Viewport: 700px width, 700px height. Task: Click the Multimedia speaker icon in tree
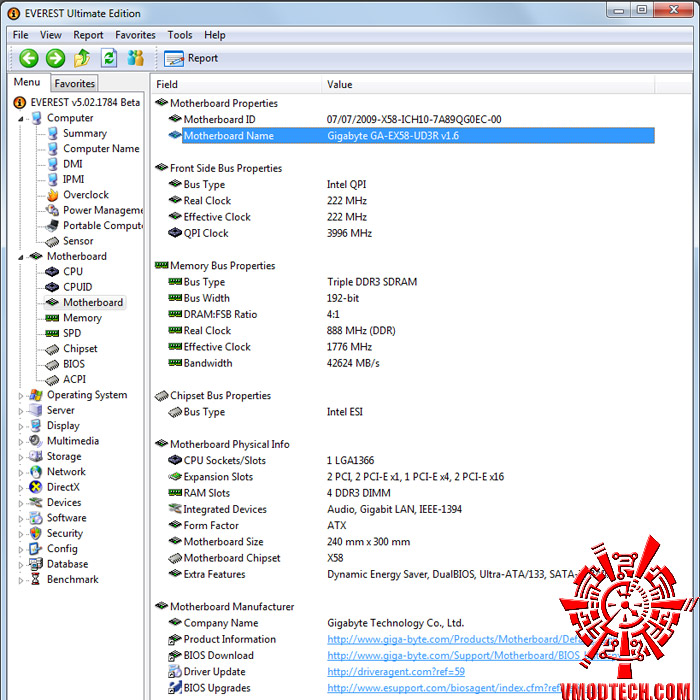click(x=36, y=441)
